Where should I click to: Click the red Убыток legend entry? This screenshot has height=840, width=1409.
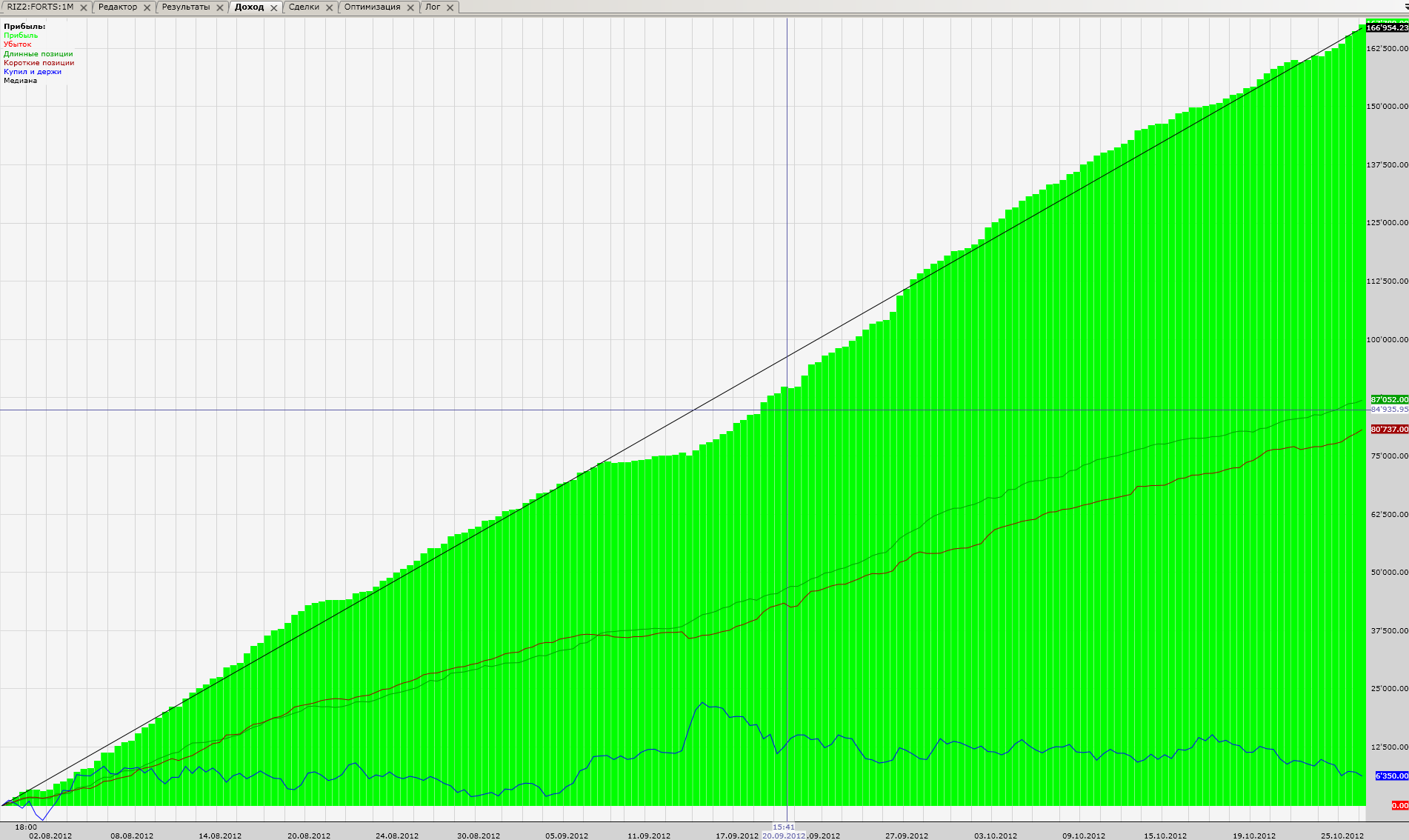(18, 44)
